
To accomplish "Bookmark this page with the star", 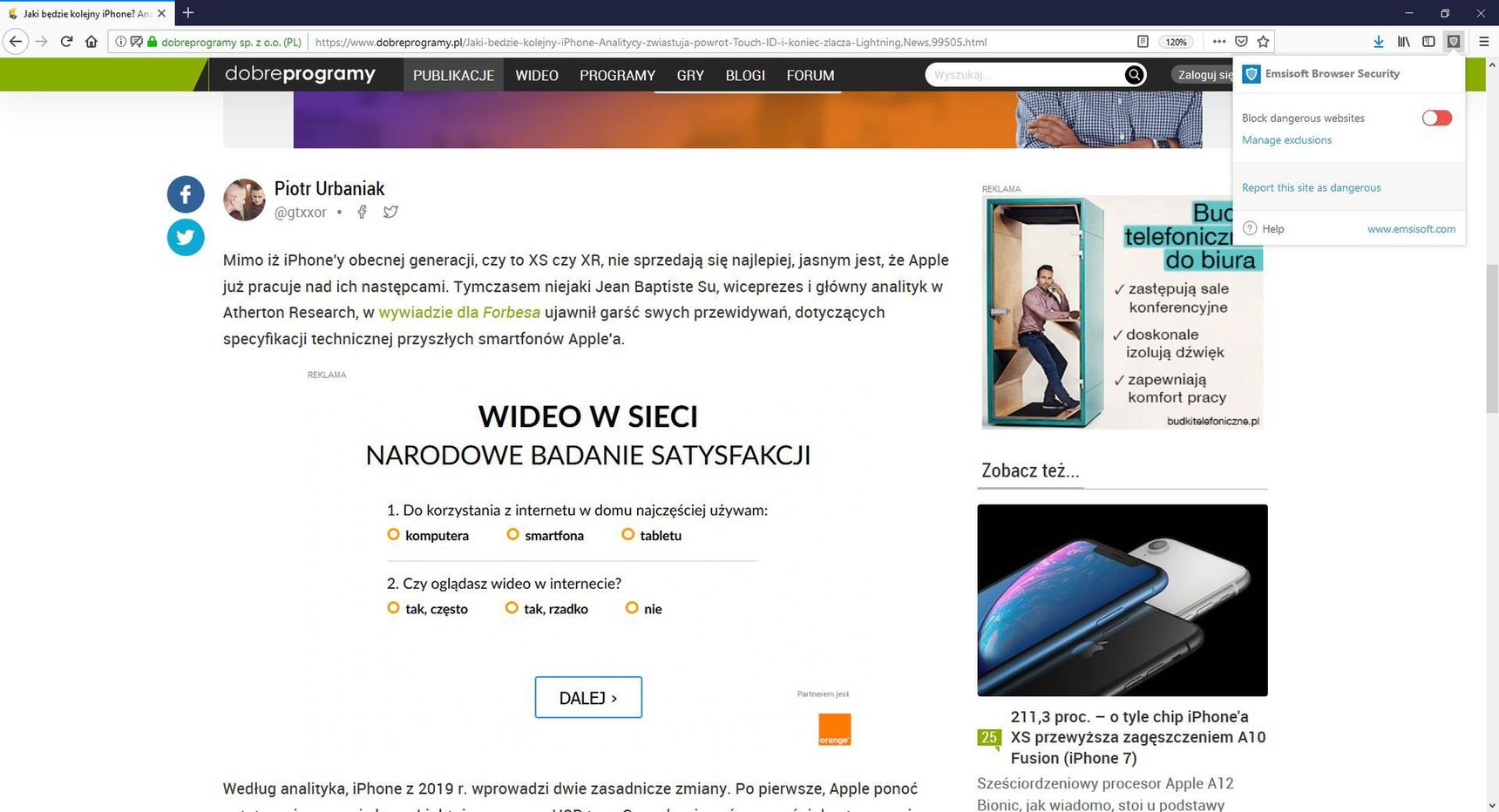I will pyautogui.click(x=1263, y=41).
